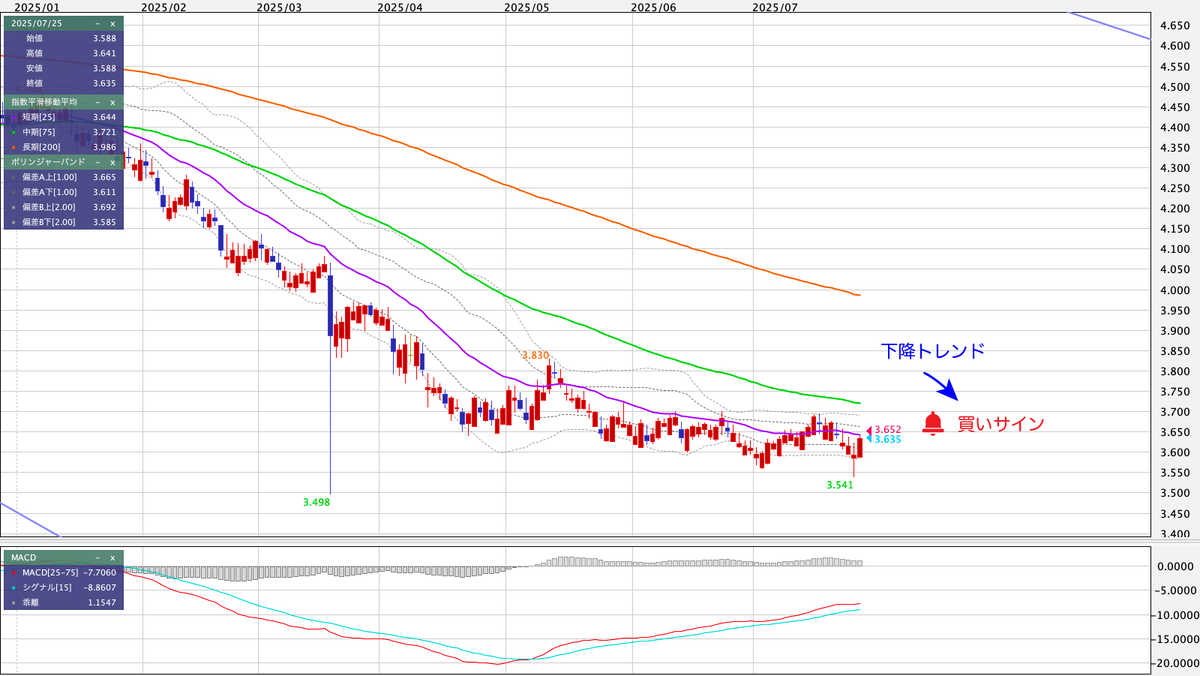Close the ボリンジャーバンド panel
Viewport: 1200px width, 676px height.
(112, 161)
